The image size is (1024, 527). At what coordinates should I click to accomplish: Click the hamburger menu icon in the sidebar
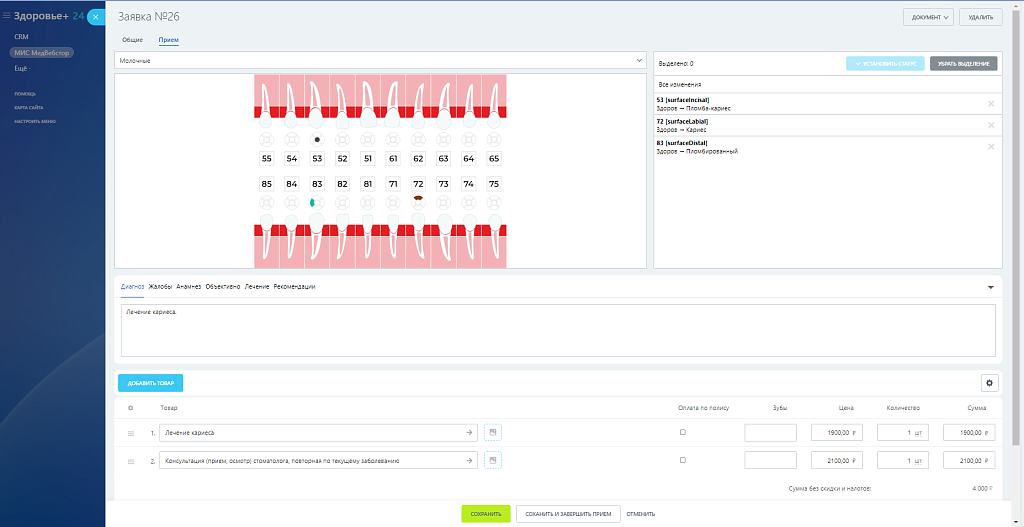point(7,16)
